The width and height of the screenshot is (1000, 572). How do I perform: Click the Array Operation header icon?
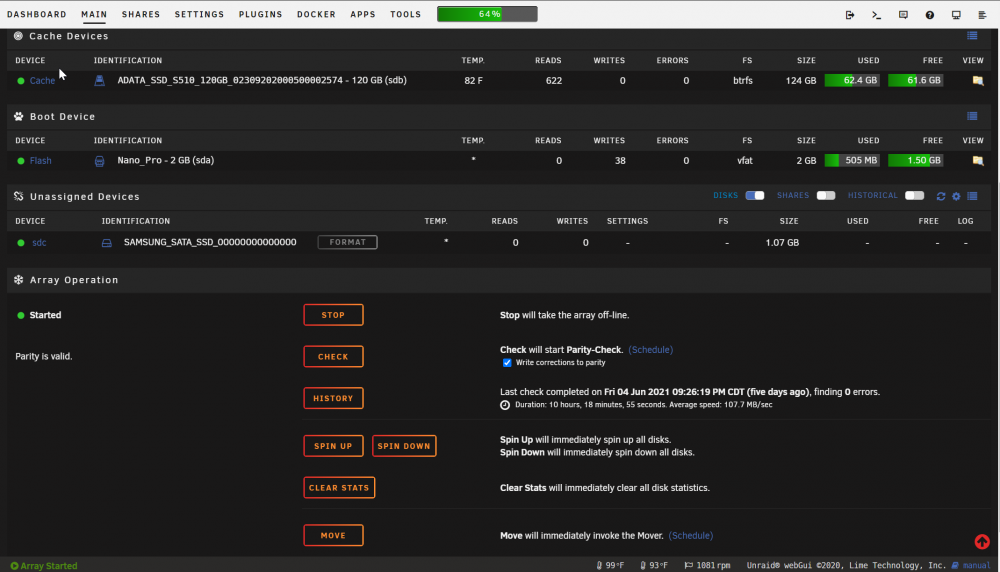18,279
